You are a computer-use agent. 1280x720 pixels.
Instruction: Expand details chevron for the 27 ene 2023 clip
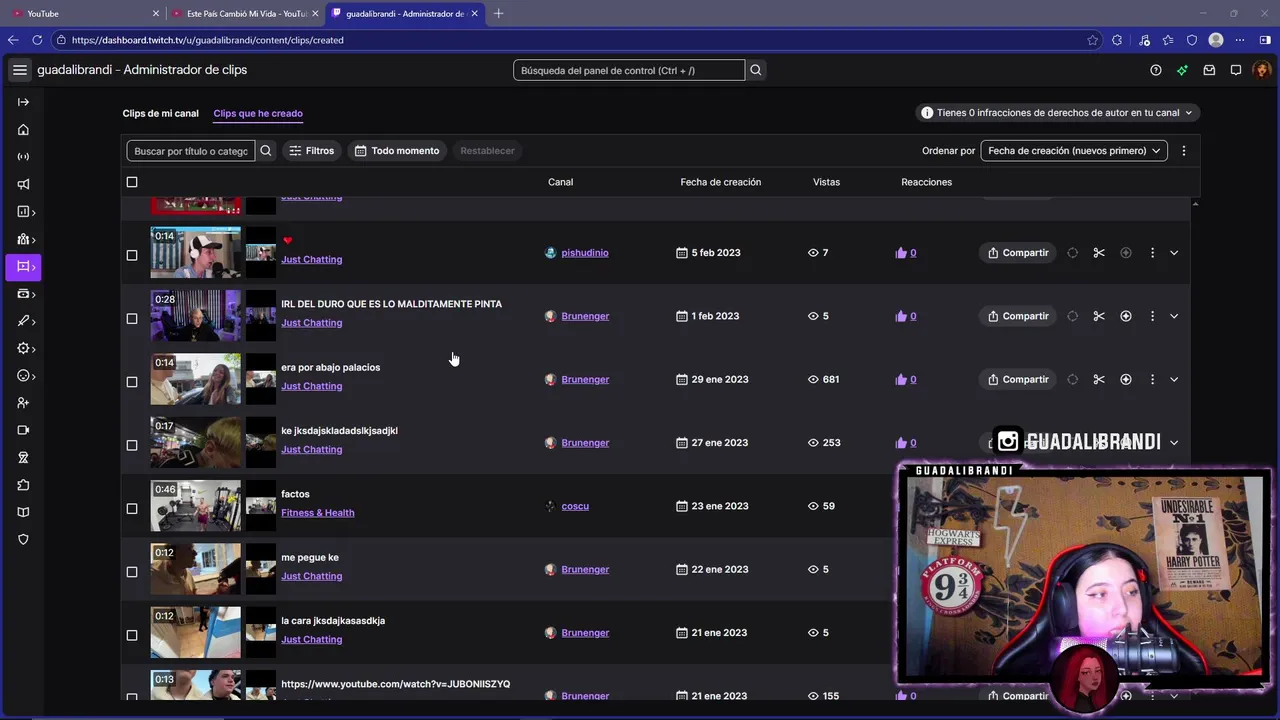coord(1174,443)
